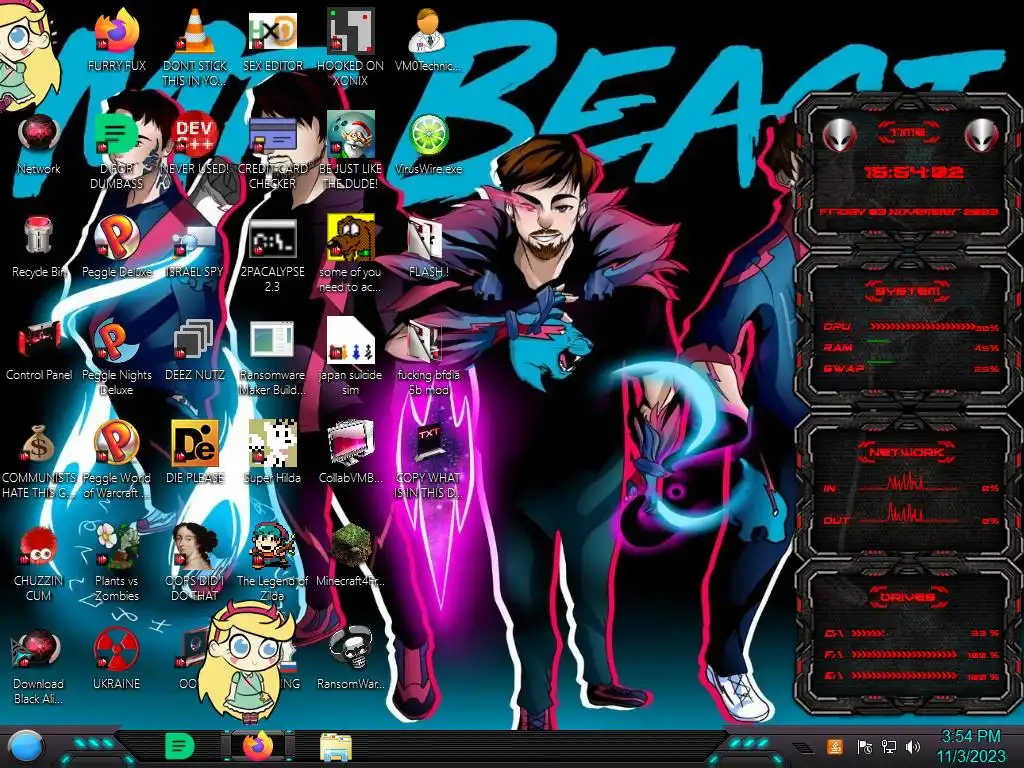This screenshot has height=768, width=1024.
Task: Open the portrait icon OOPS DID I DO THAT
Action: 195,546
